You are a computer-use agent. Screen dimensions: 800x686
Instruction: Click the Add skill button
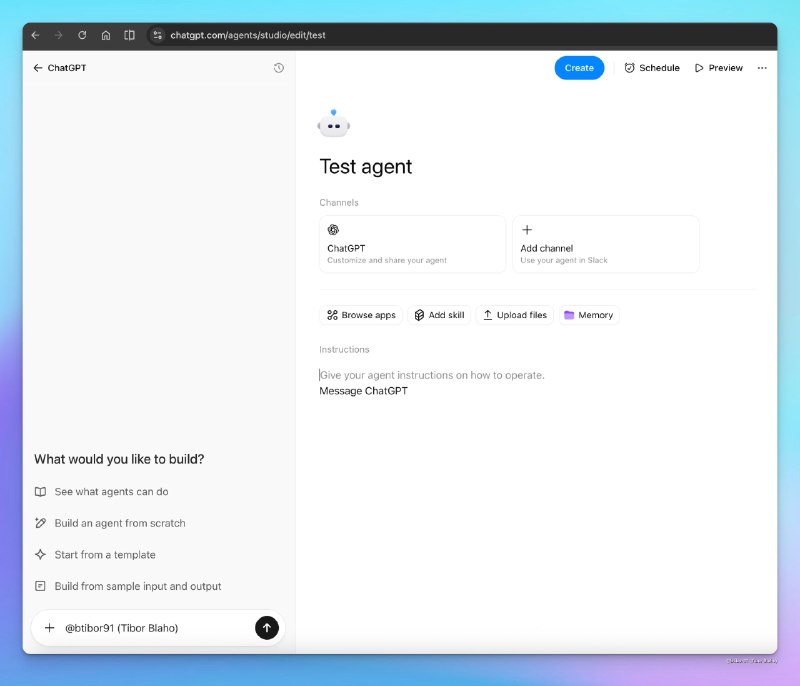pyautogui.click(x=439, y=315)
